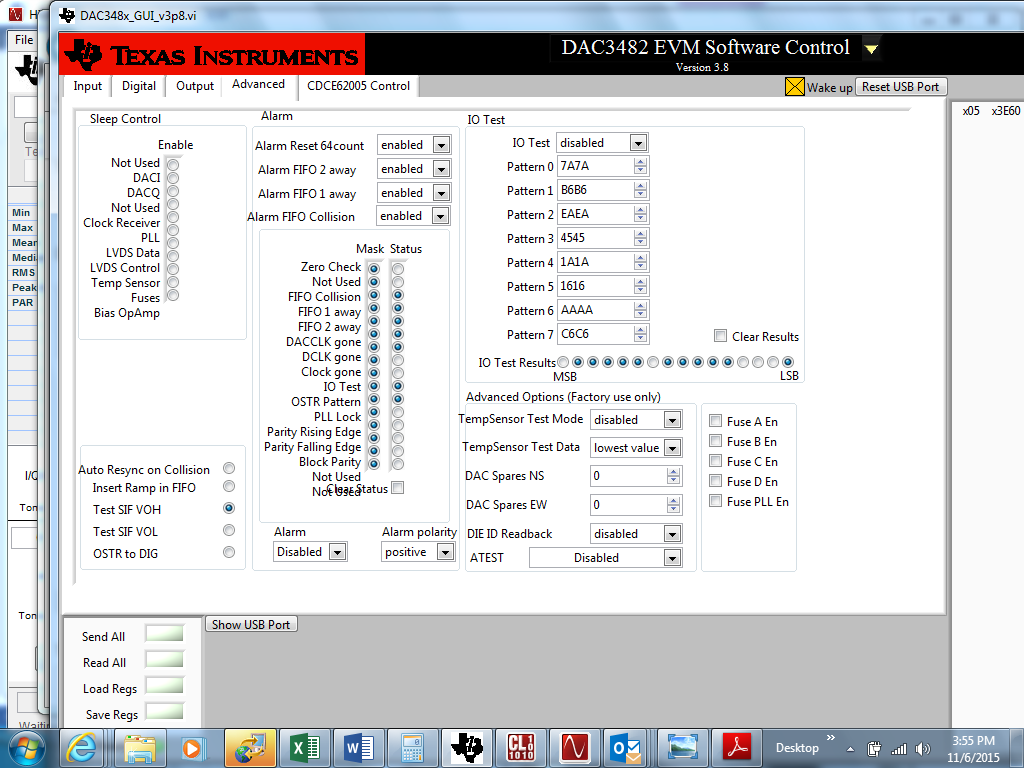
Task: Open TempSensor Test Data dropdown
Action: click(x=672, y=447)
